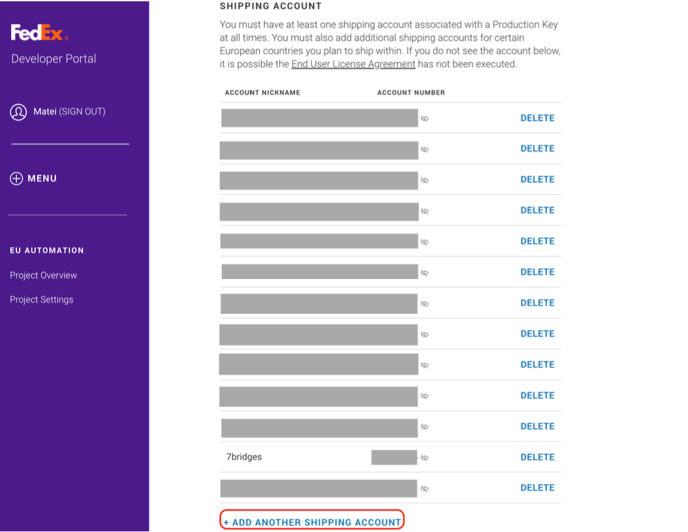Screen dimensions: 688x532
Task: Open the End User License Agreement link
Action: (353, 64)
